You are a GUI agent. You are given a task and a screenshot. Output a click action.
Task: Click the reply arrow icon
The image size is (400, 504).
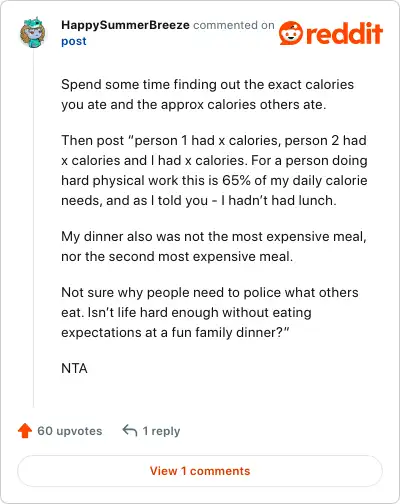coord(130,431)
